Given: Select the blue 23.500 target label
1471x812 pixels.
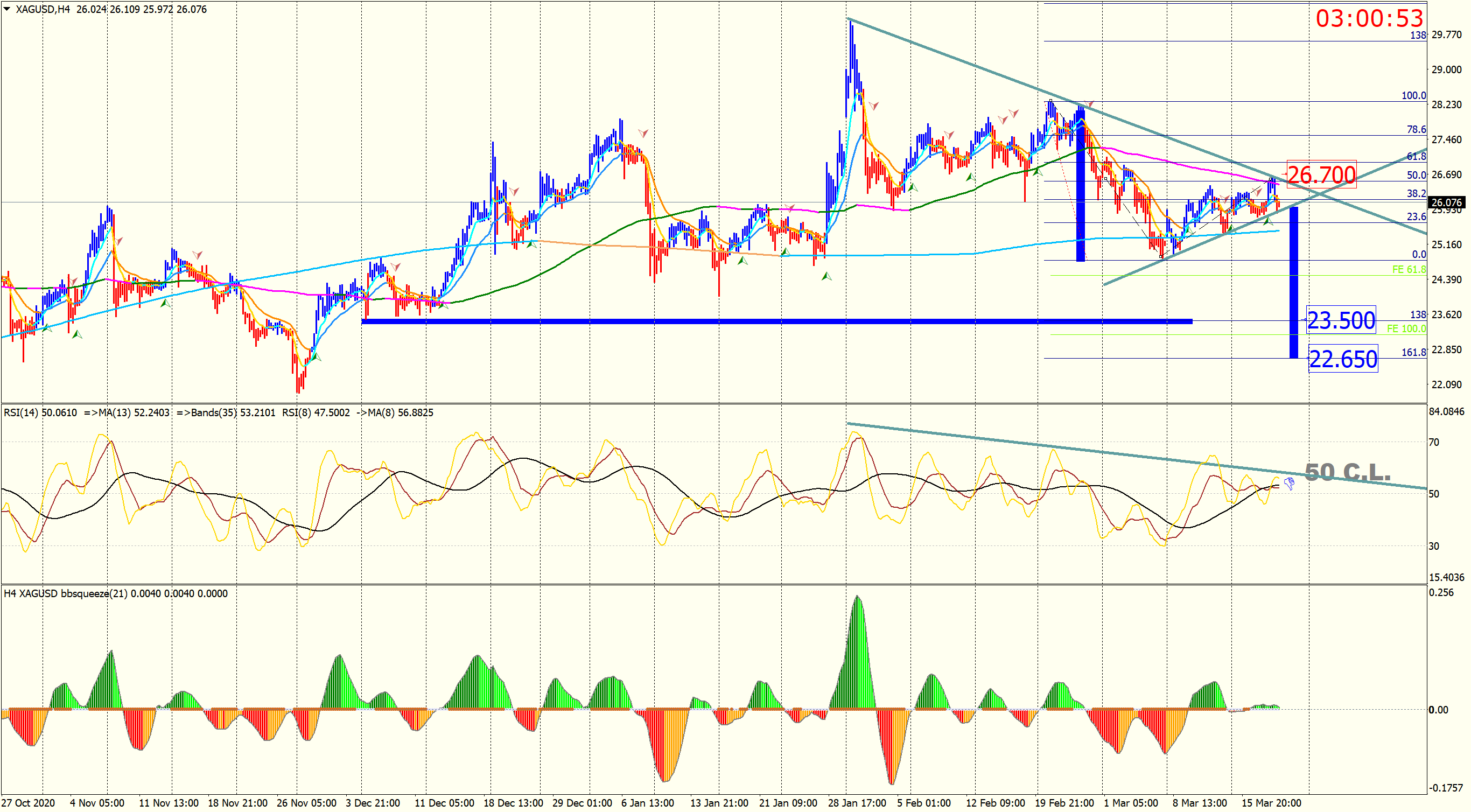Looking at the screenshot, I should (x=1341, y=320).
